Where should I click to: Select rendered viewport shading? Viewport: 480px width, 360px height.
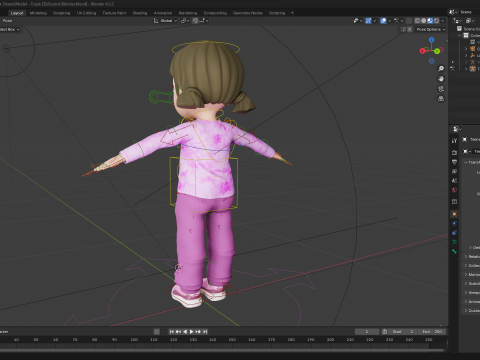pyautogui.click(x=436, y=21)
